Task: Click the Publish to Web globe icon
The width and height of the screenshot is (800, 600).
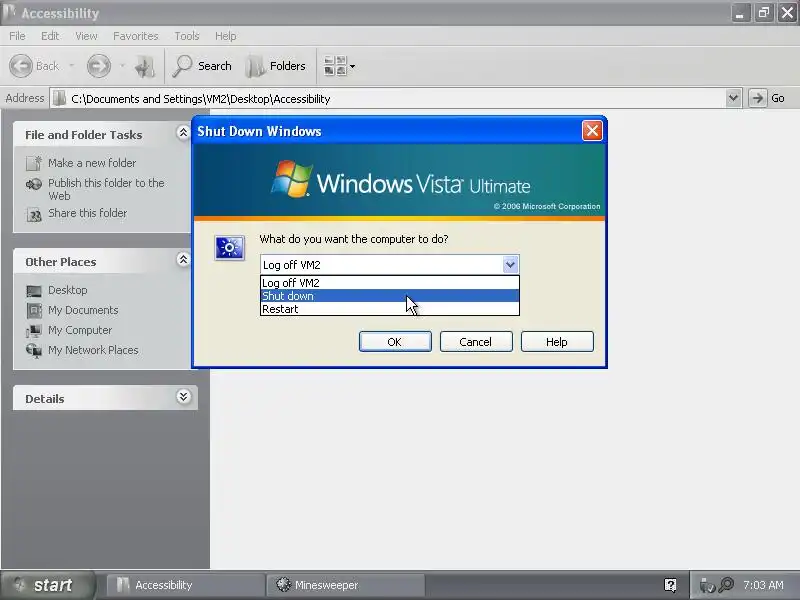Action: [34, 184]
